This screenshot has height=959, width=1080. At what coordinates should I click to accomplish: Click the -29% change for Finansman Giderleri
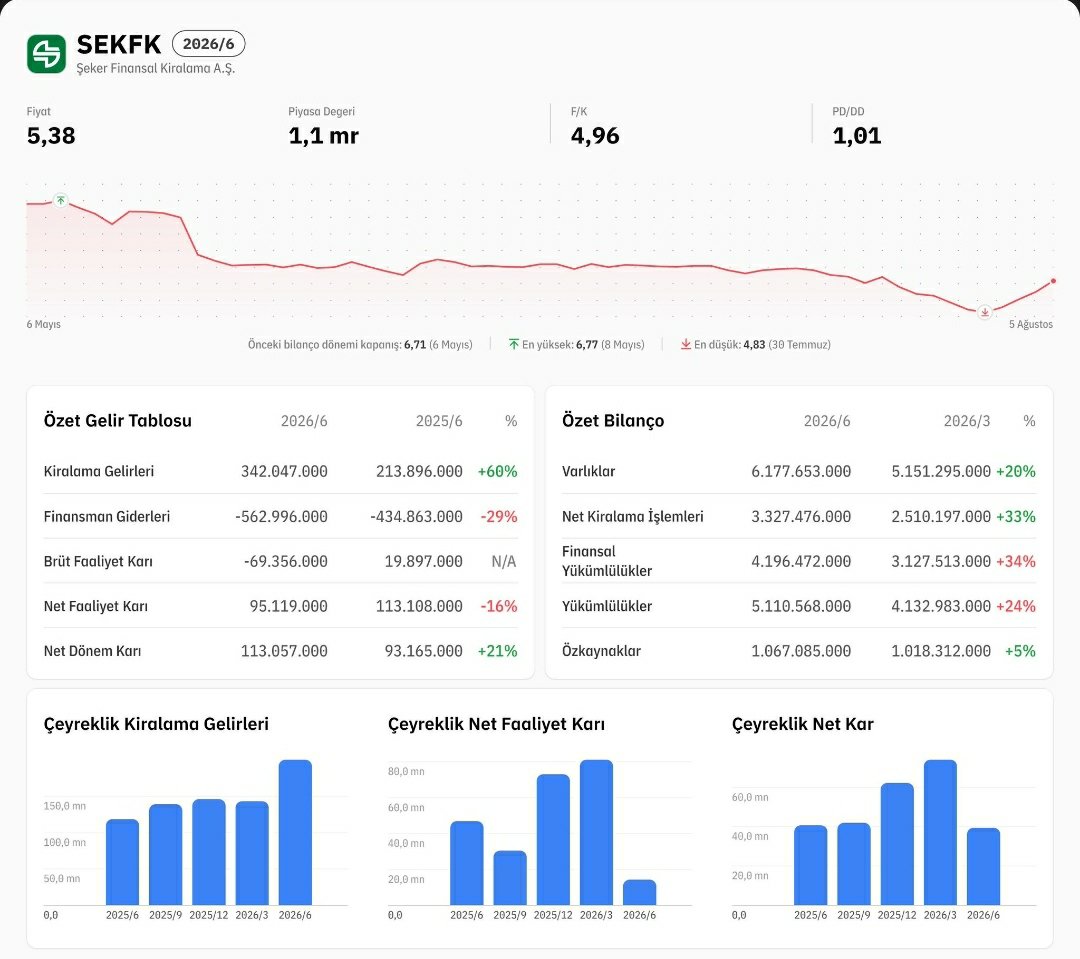click(x=499, y=516)
